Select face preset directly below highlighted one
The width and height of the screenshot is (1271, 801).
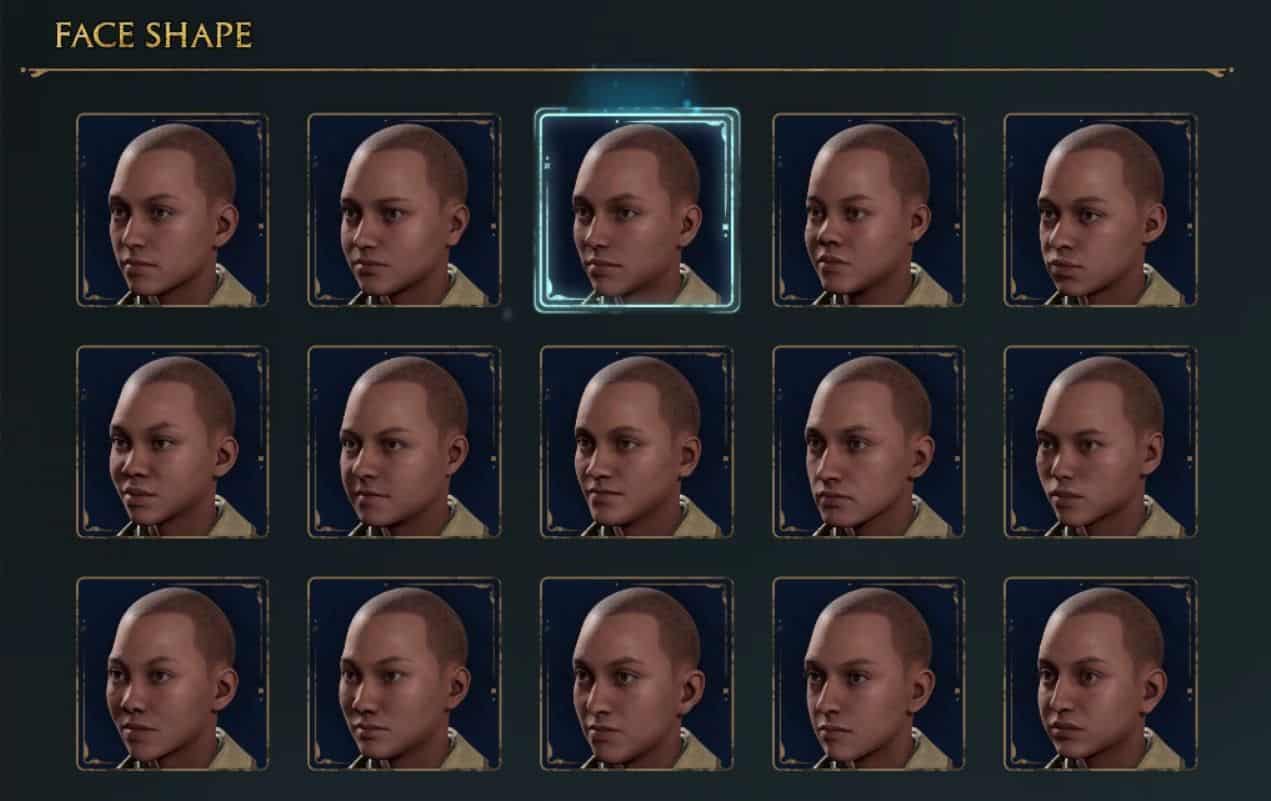[637, 442]
